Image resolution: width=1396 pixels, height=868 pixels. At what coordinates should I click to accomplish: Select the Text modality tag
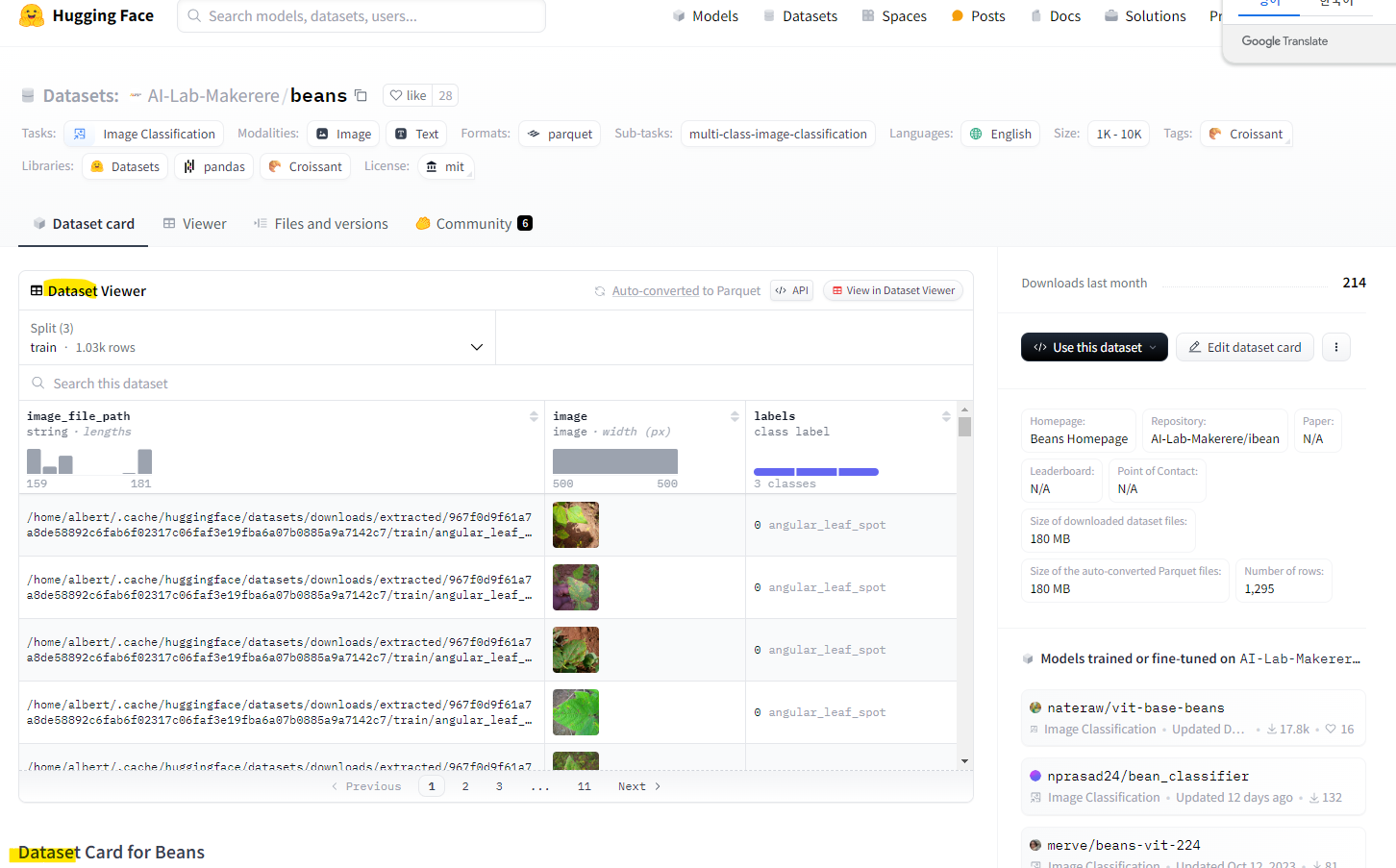click(x=416, y=134)
